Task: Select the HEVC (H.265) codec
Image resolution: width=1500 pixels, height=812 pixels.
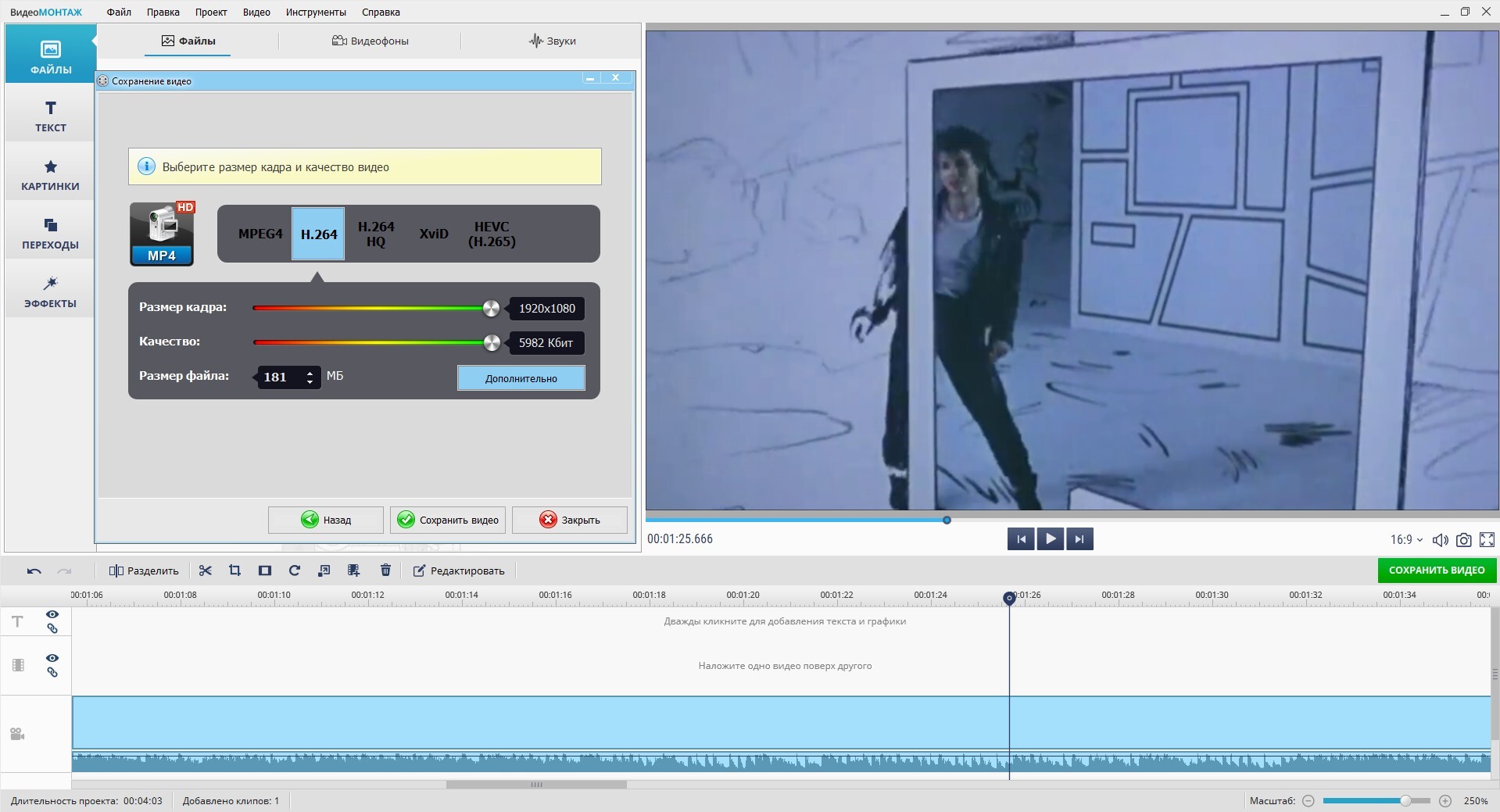Action: 492,234
